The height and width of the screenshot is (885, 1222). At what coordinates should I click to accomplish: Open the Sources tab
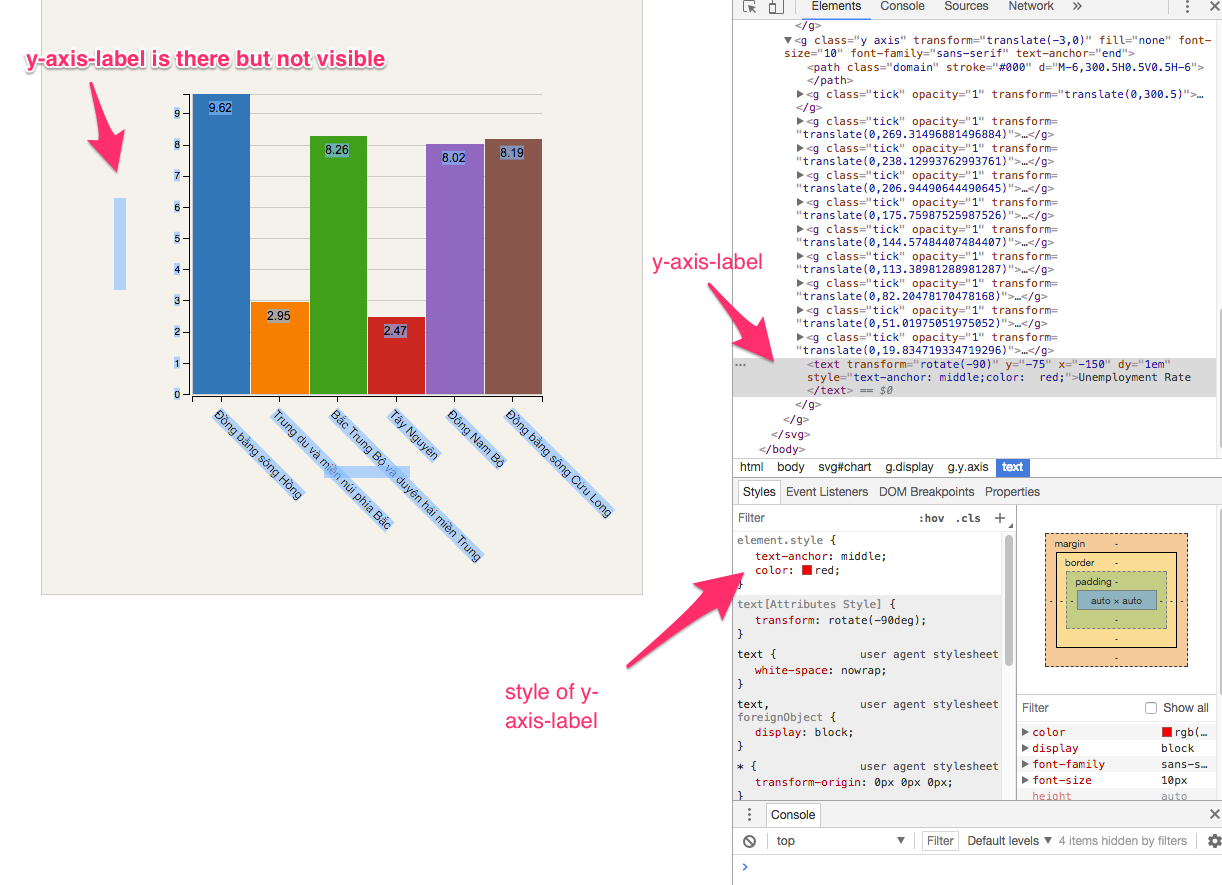point(966,6)
